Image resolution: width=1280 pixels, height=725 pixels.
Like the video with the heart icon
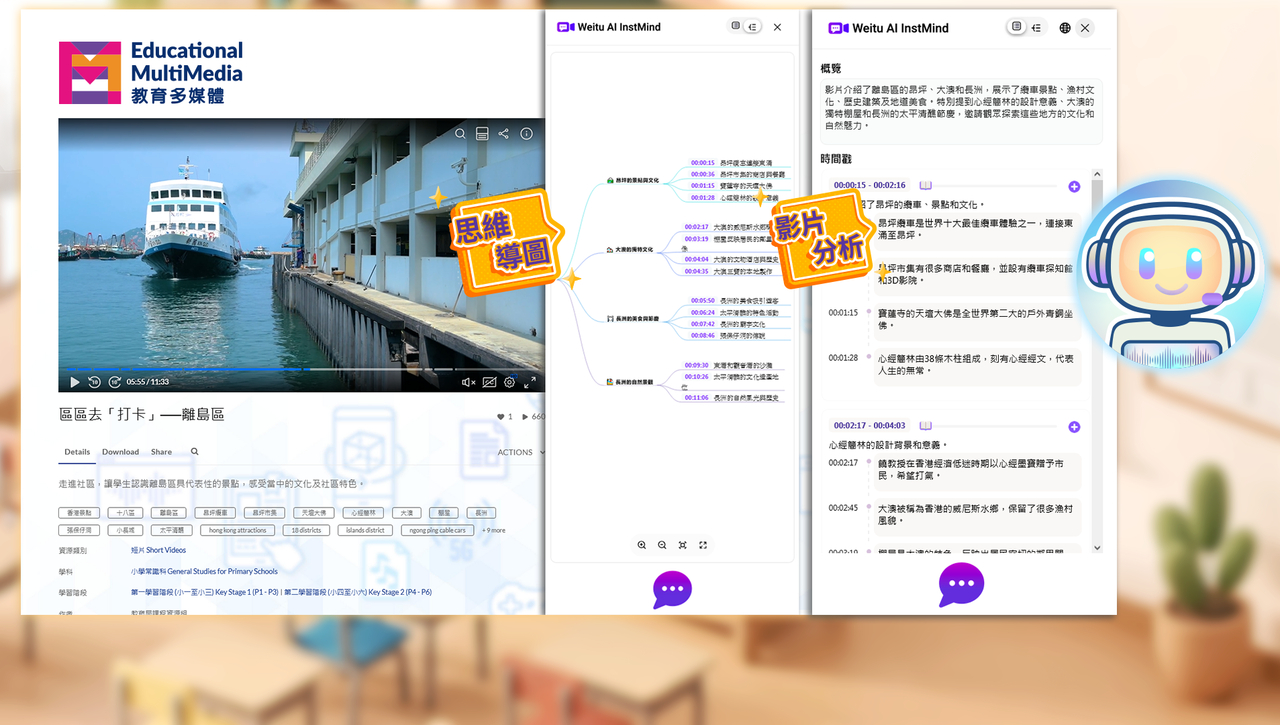pos(501,417)
